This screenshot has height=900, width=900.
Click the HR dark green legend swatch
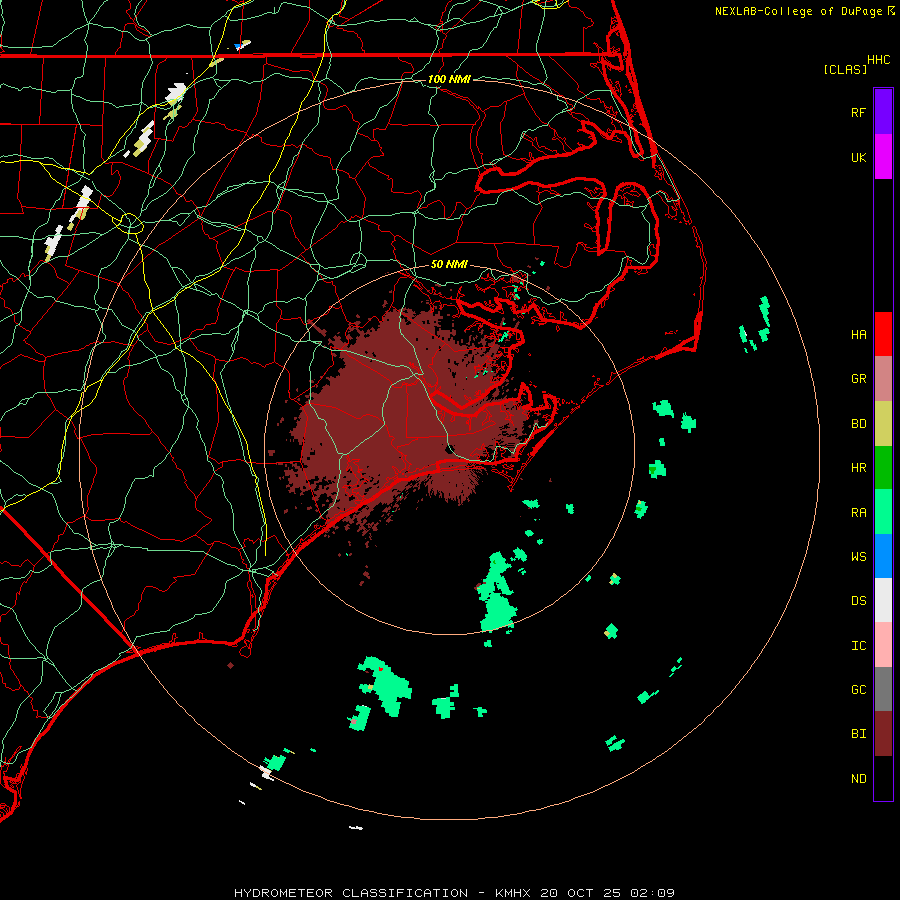coord(883,468)
